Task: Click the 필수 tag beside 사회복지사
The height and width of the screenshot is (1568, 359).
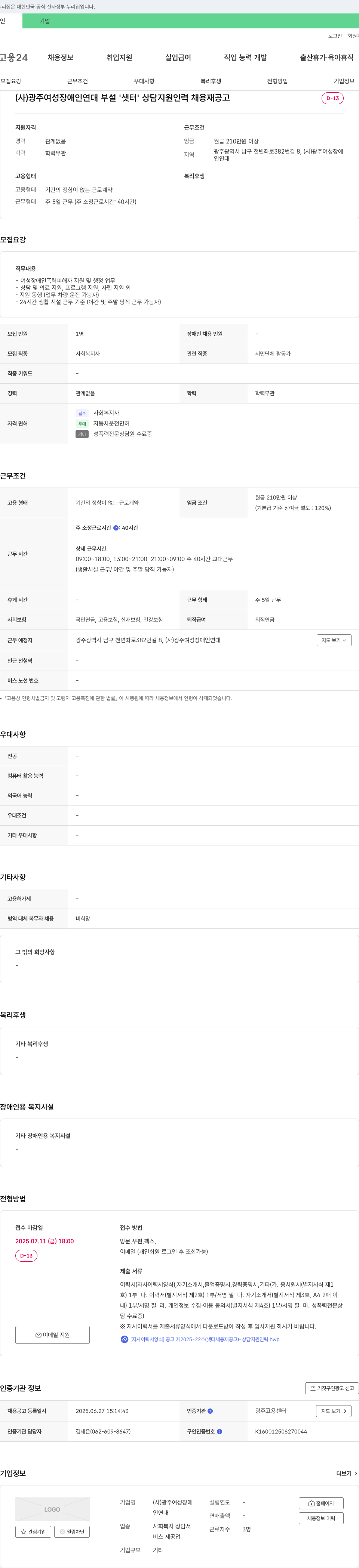Action: (82, 413)
